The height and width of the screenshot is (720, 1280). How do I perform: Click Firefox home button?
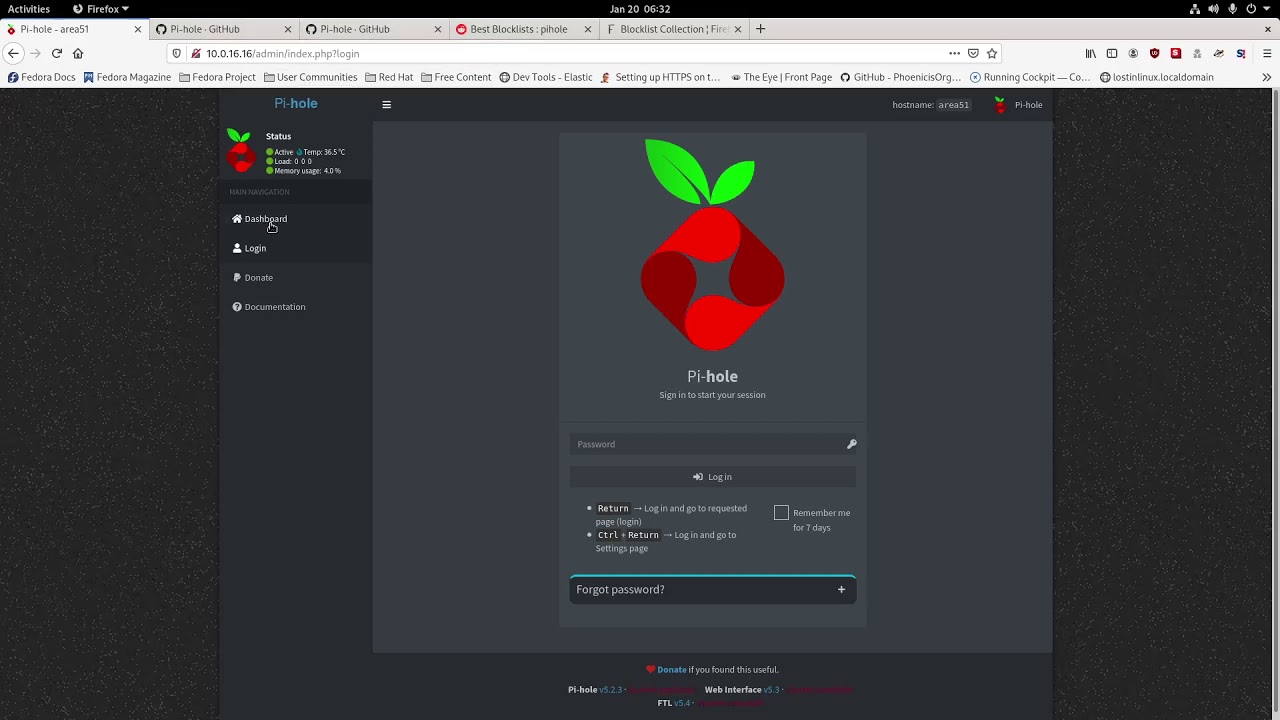(x=78, y=53)
